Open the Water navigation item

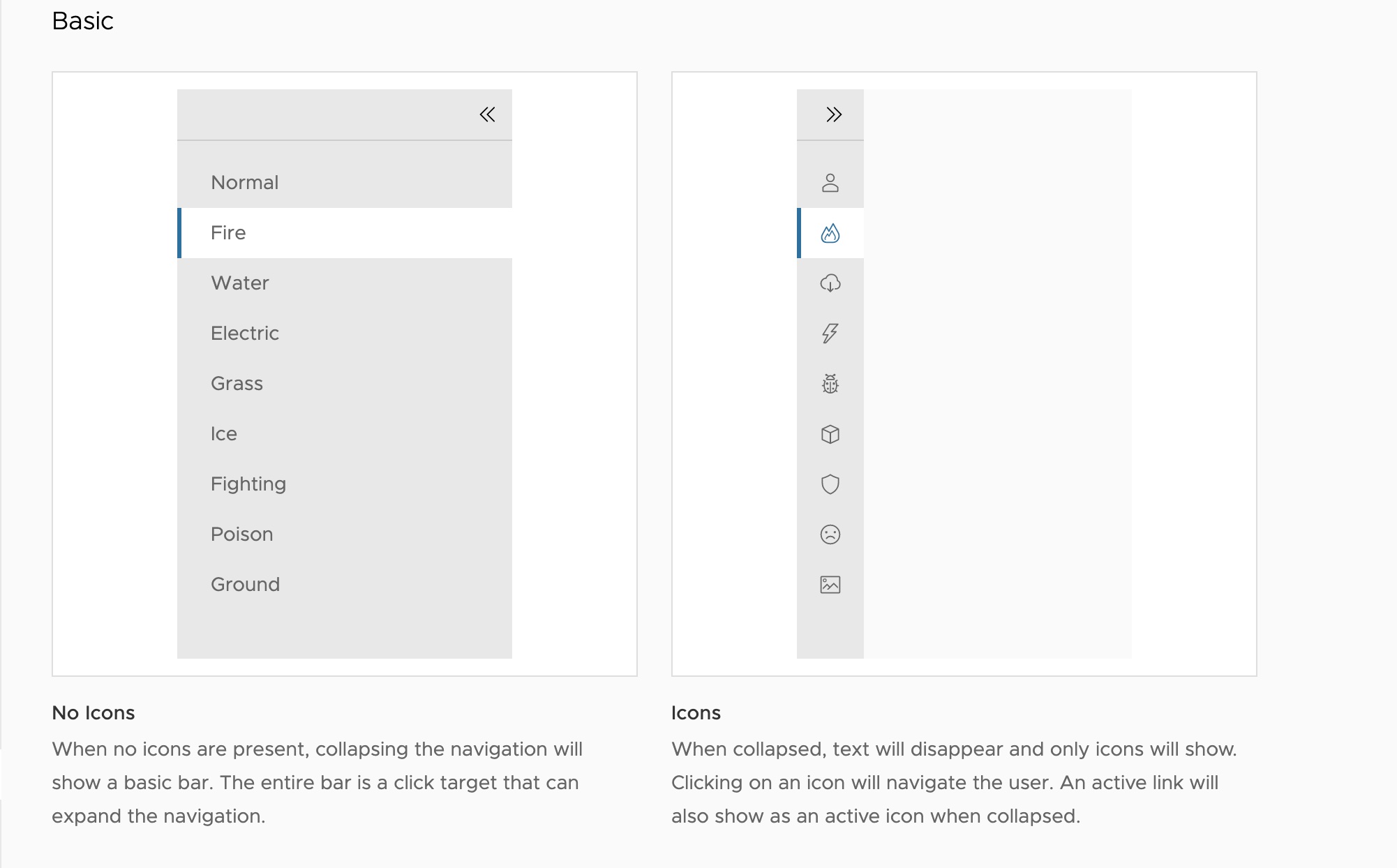pos(240,283)
